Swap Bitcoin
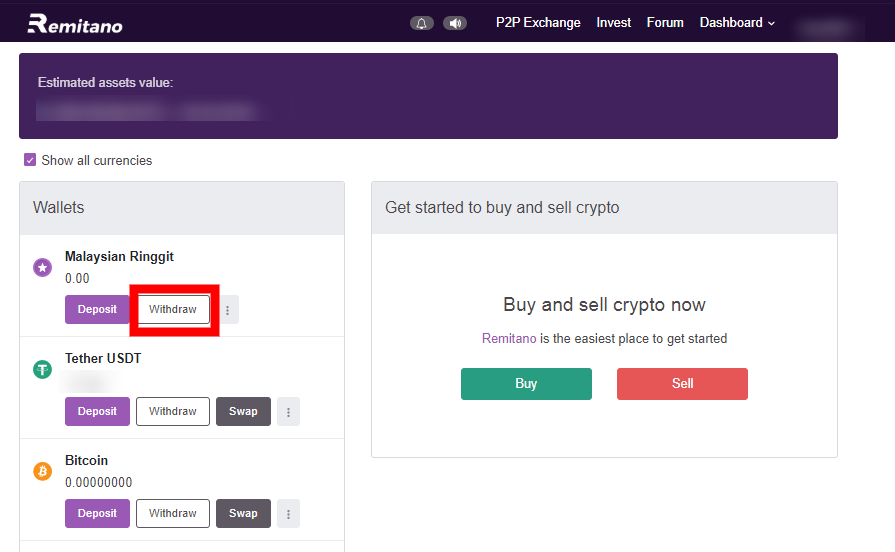 point(243,514)
